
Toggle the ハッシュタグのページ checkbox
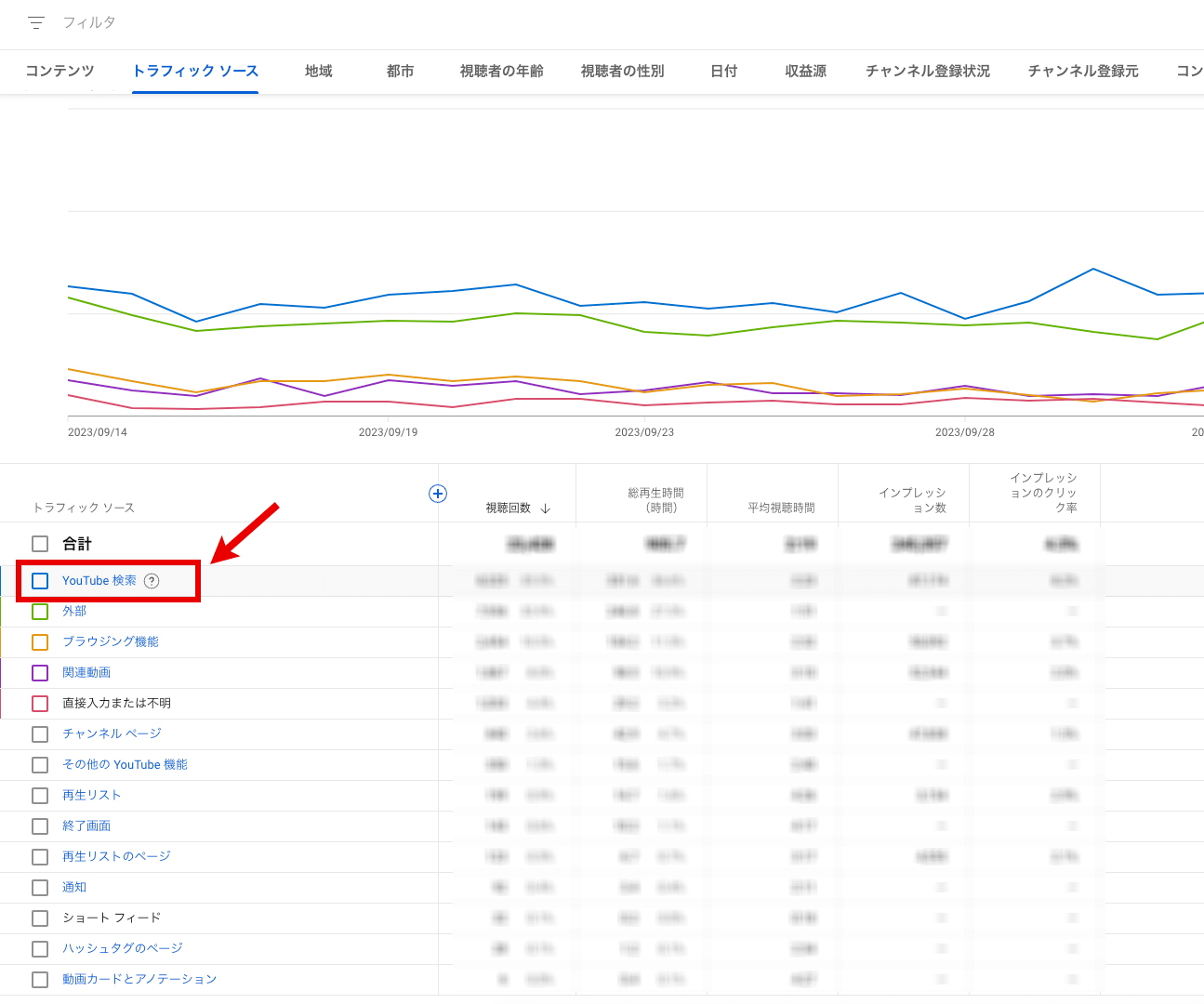(40, 949)
